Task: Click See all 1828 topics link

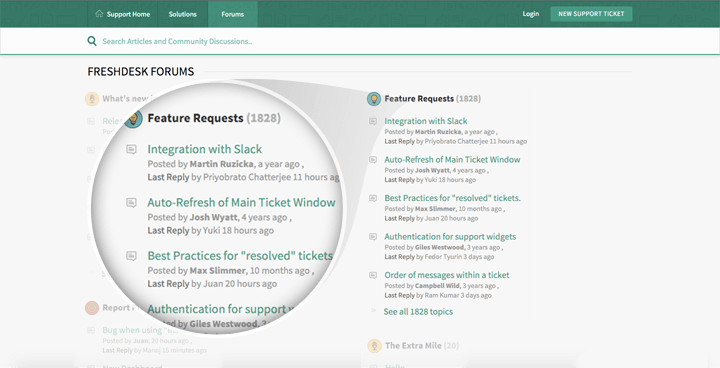Action: tap(418, 311)
